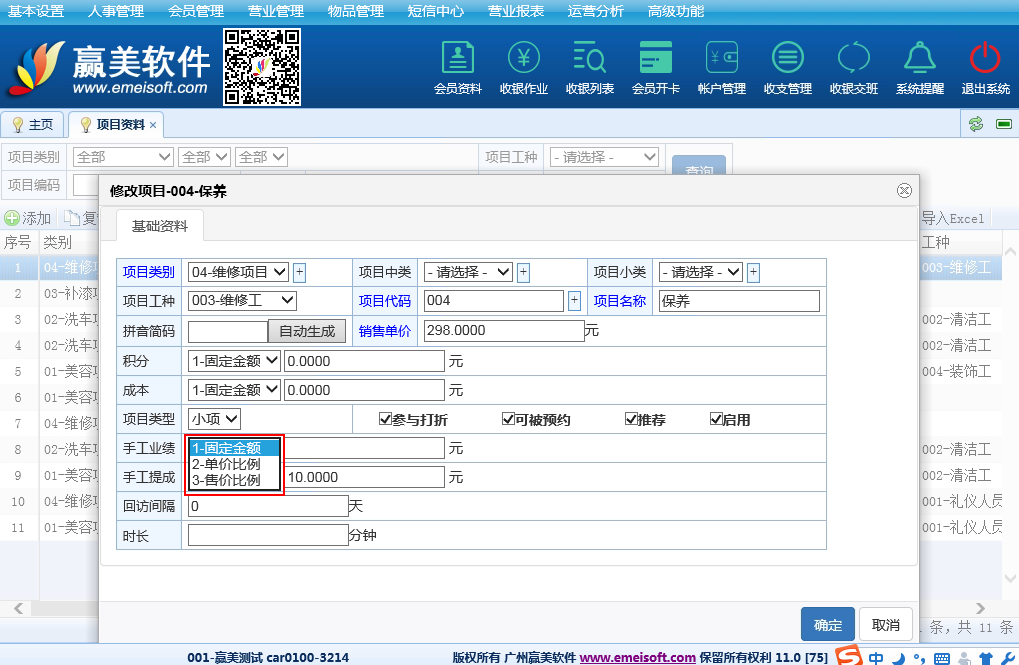Toggle the 参与打折 checkbox
This screenshot has height=665, width=1019.
pyautogui.click(x=385, y=420)
